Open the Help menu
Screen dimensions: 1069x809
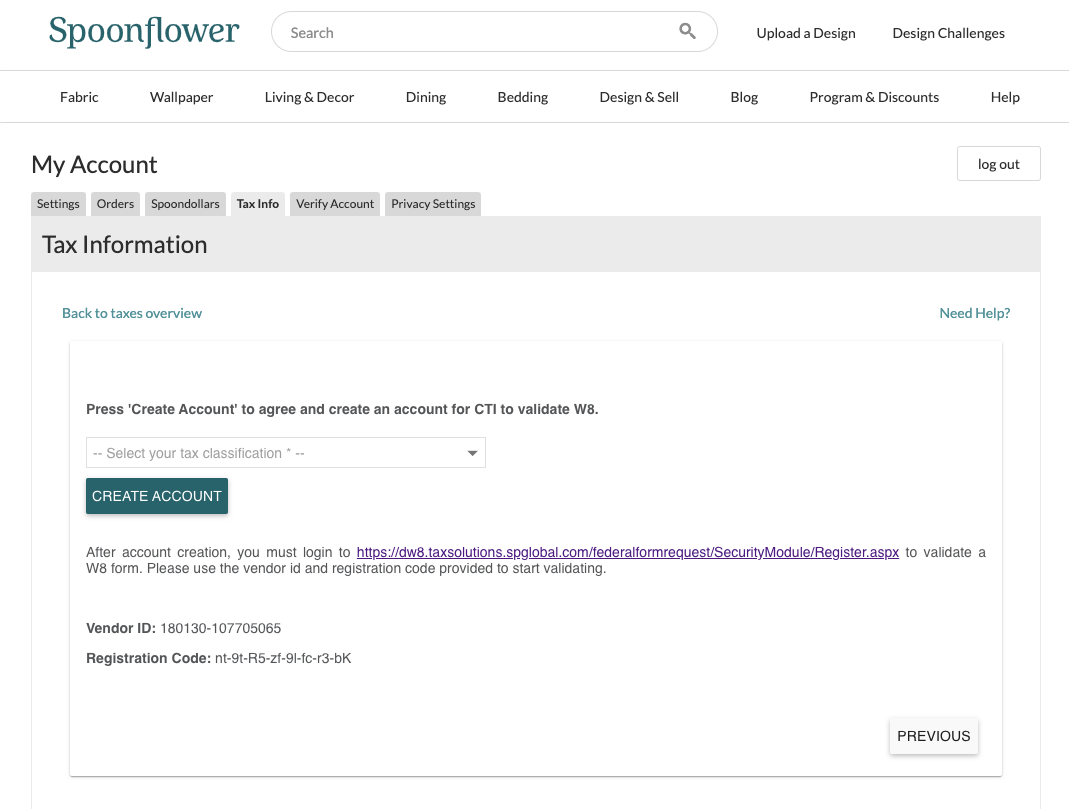(1005, 97)
